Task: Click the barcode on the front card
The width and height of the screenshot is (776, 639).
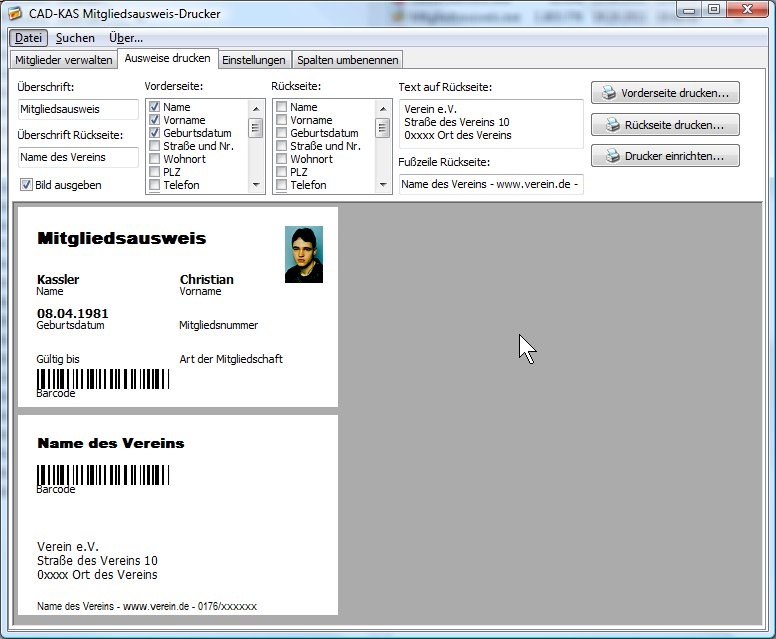Action: 103,379
